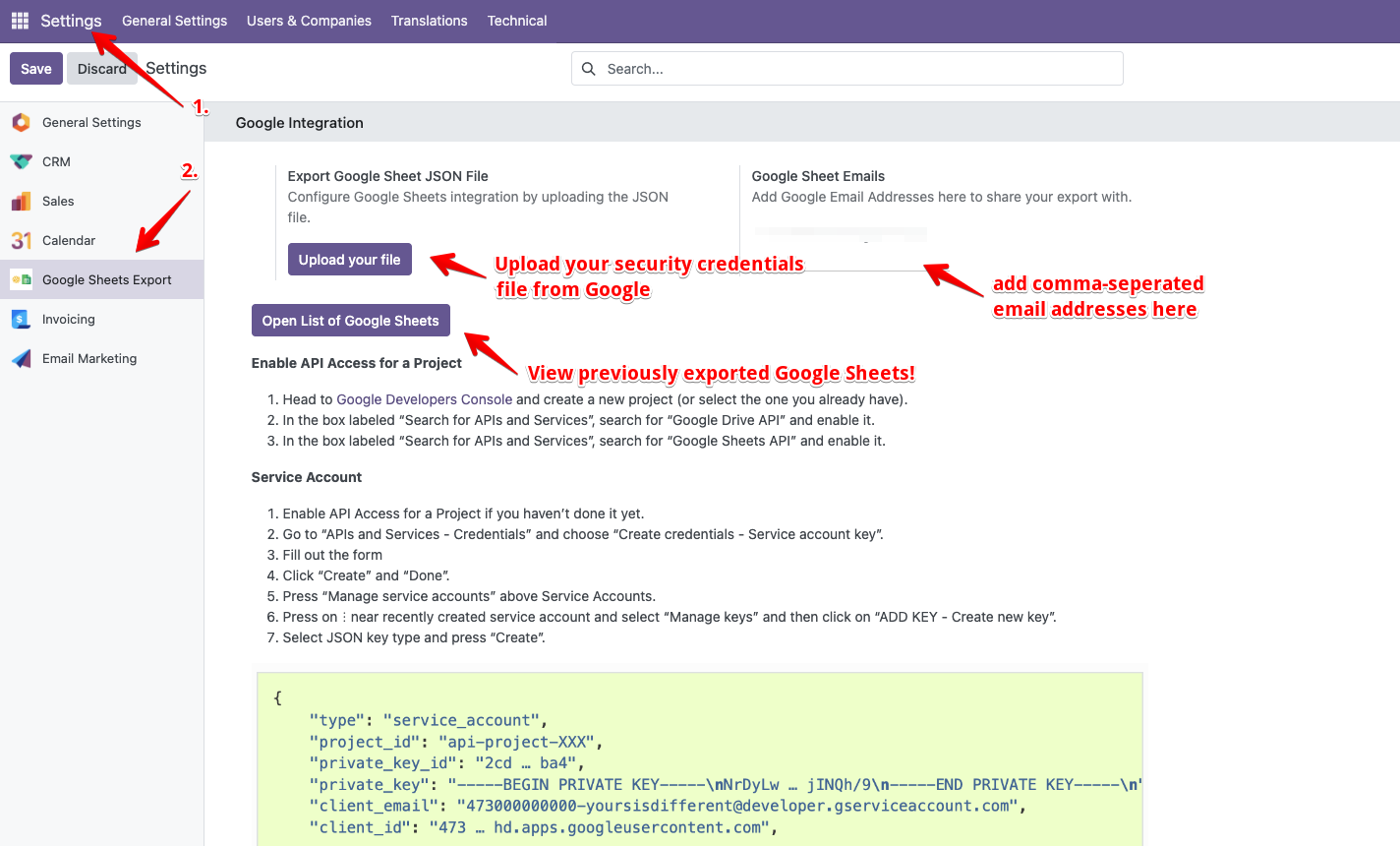
Task: Open Translations menu
Action: point(429,21)
